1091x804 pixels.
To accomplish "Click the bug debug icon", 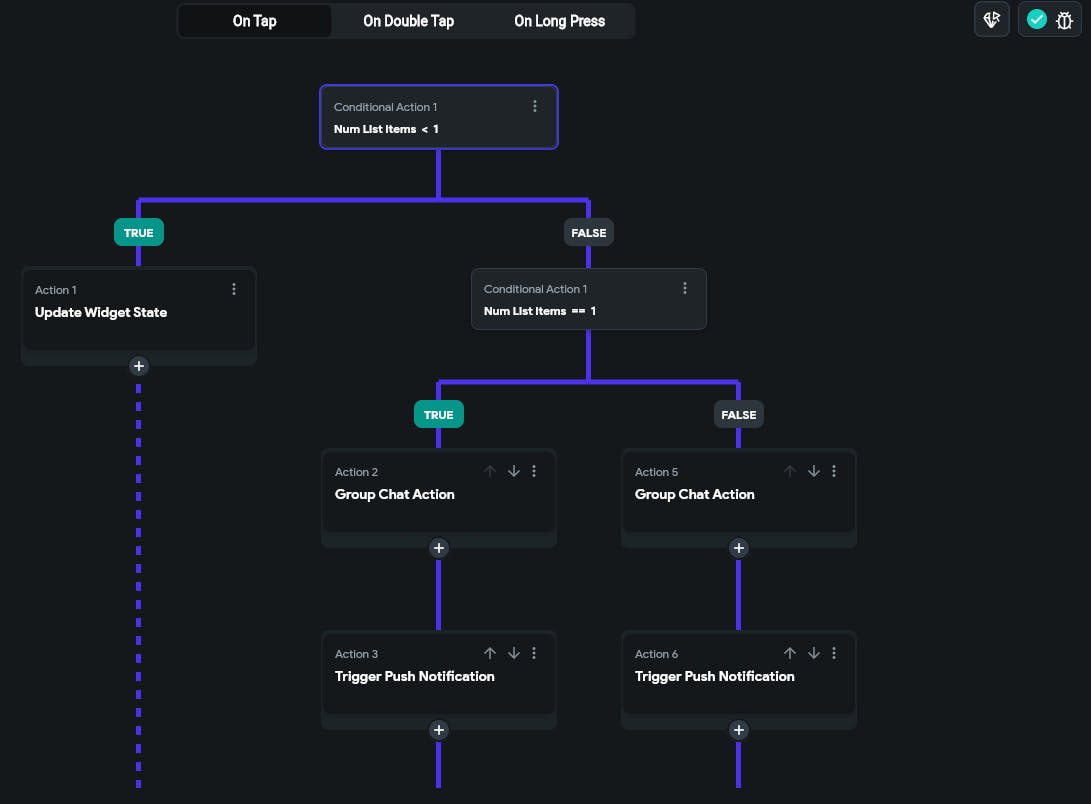I will click(x=1064, y=20).
